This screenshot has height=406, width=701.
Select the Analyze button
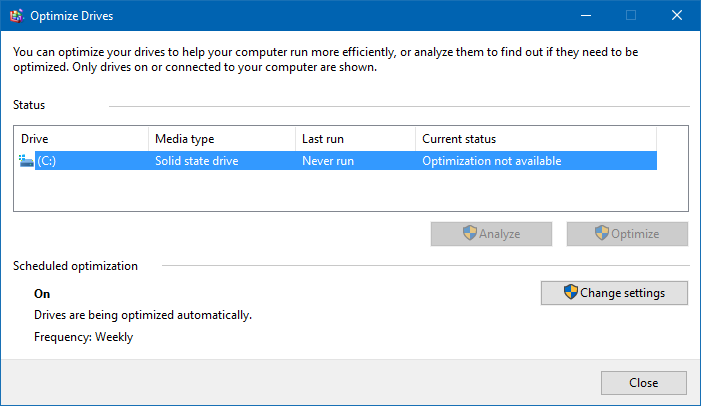tap(491, 234)
